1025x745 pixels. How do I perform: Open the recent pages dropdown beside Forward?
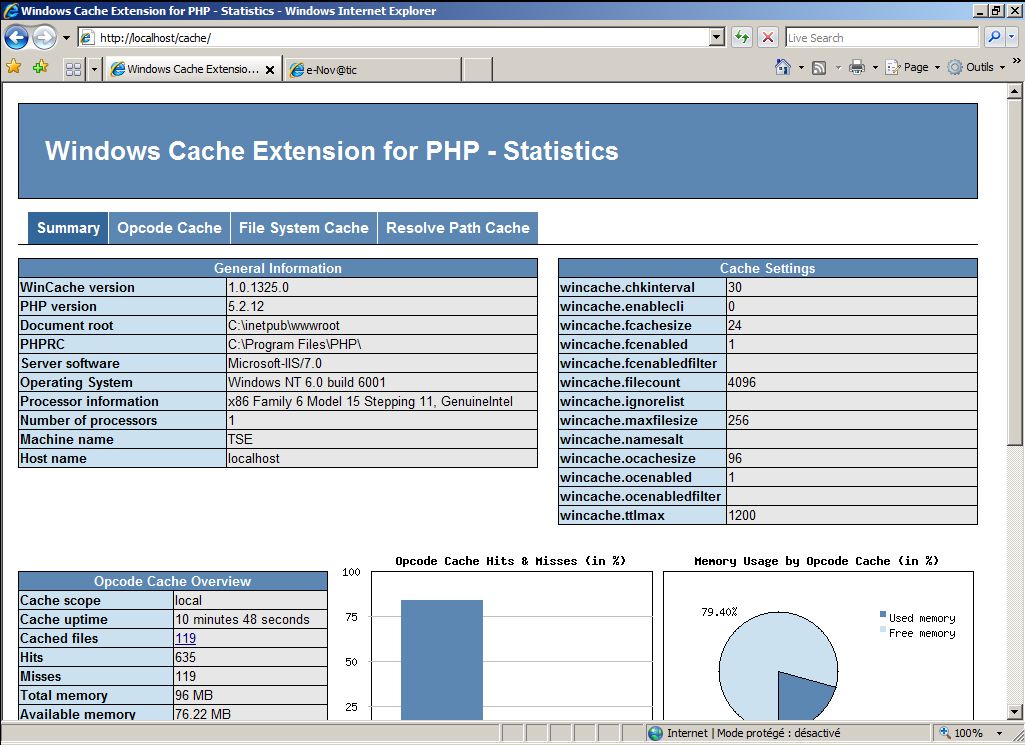[x=66, y=38]
